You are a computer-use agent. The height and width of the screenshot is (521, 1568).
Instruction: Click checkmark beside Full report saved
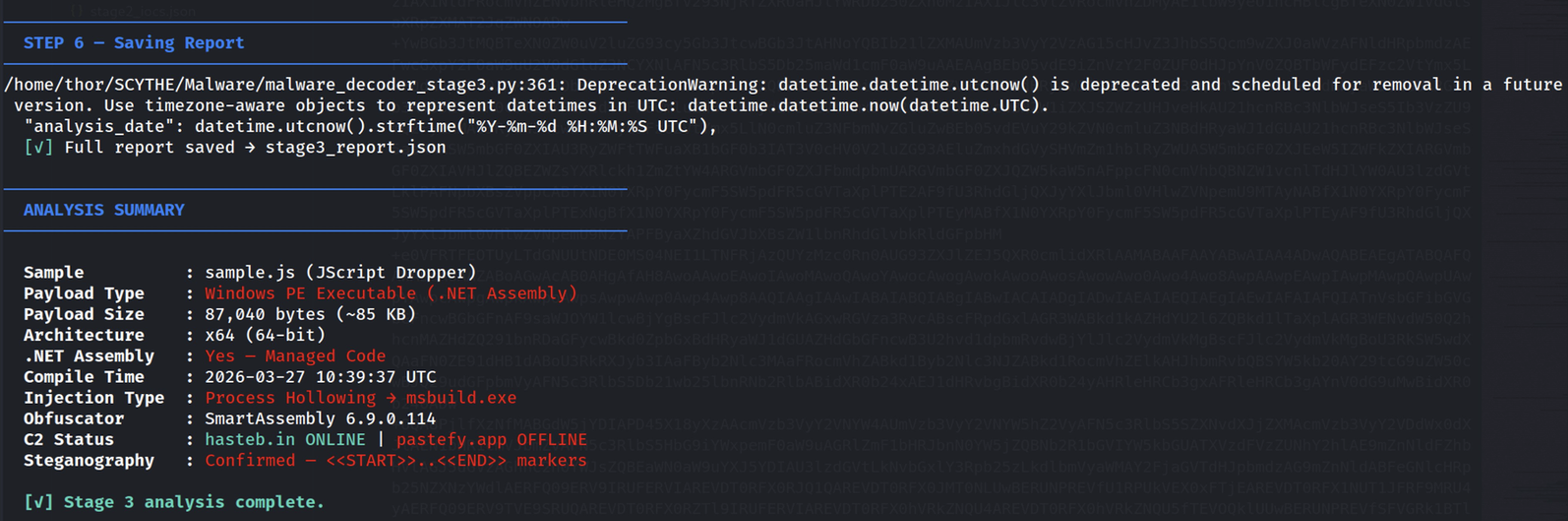tap(39, 147)
